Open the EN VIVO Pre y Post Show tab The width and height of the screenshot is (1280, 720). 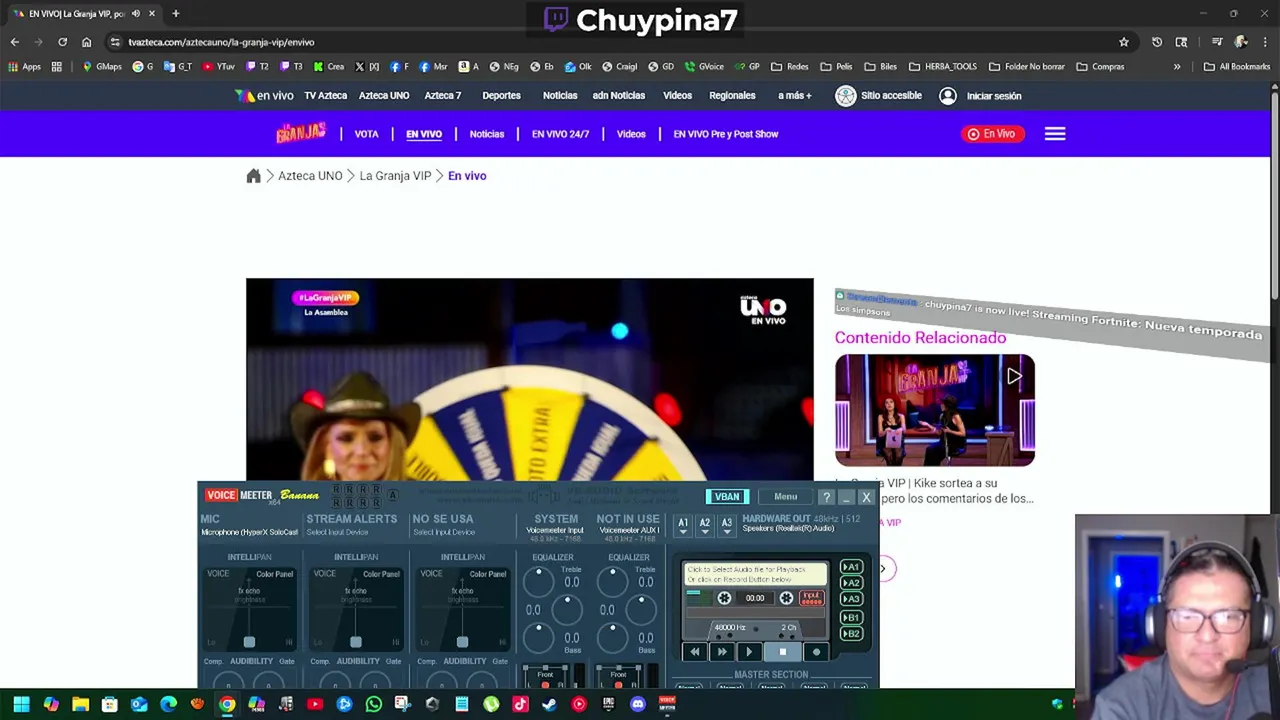726,134
